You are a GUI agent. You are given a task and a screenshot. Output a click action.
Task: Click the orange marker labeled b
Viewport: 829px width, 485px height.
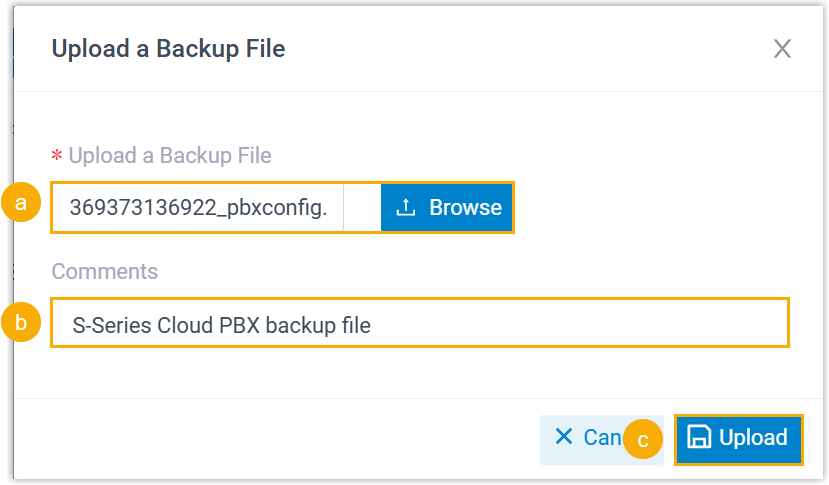(x=21, y=323)
